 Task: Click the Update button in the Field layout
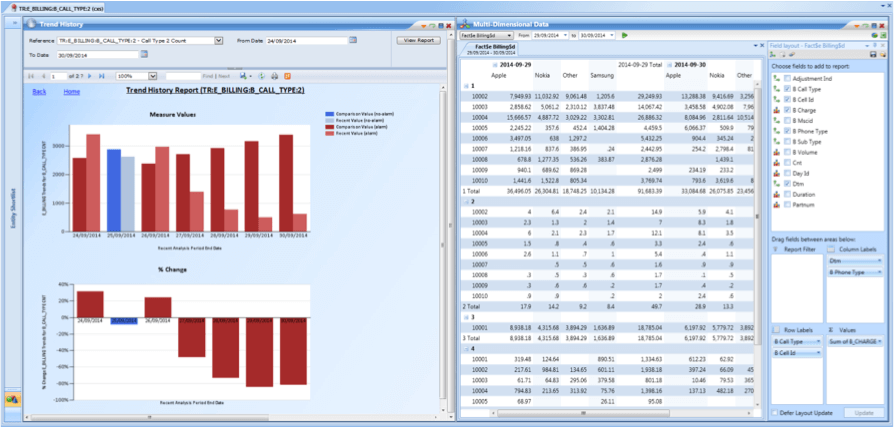pos(864,413)
